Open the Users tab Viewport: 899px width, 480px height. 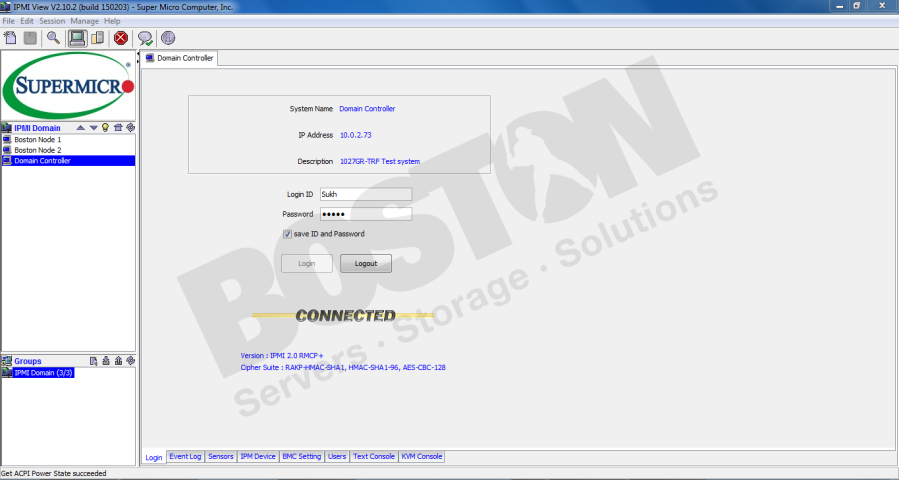click(337, 456)
